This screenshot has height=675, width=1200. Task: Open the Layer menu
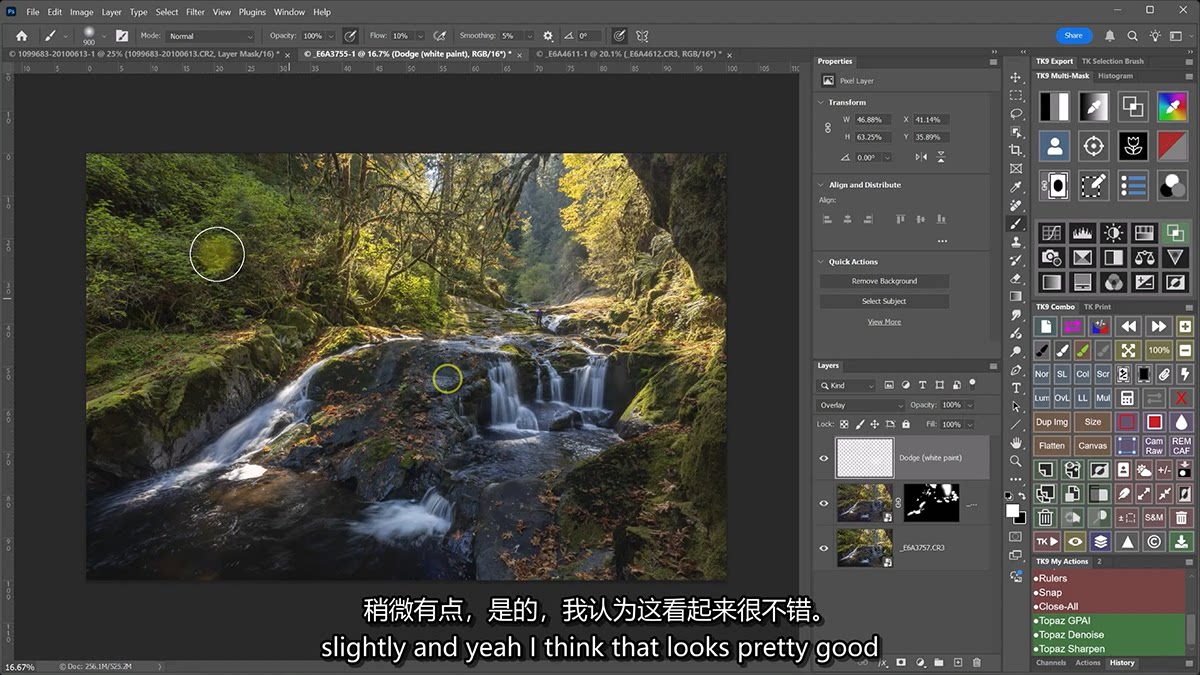(111, 12)
